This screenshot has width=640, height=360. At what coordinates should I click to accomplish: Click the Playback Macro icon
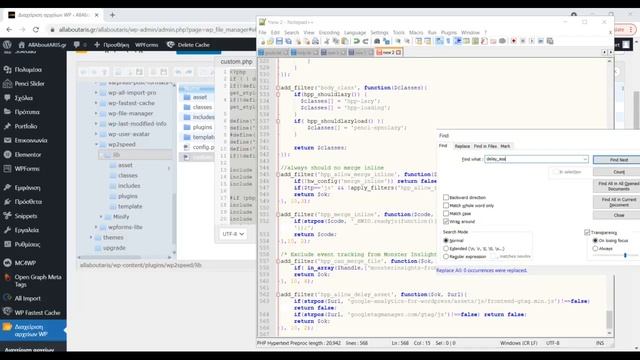coord(531,41)
